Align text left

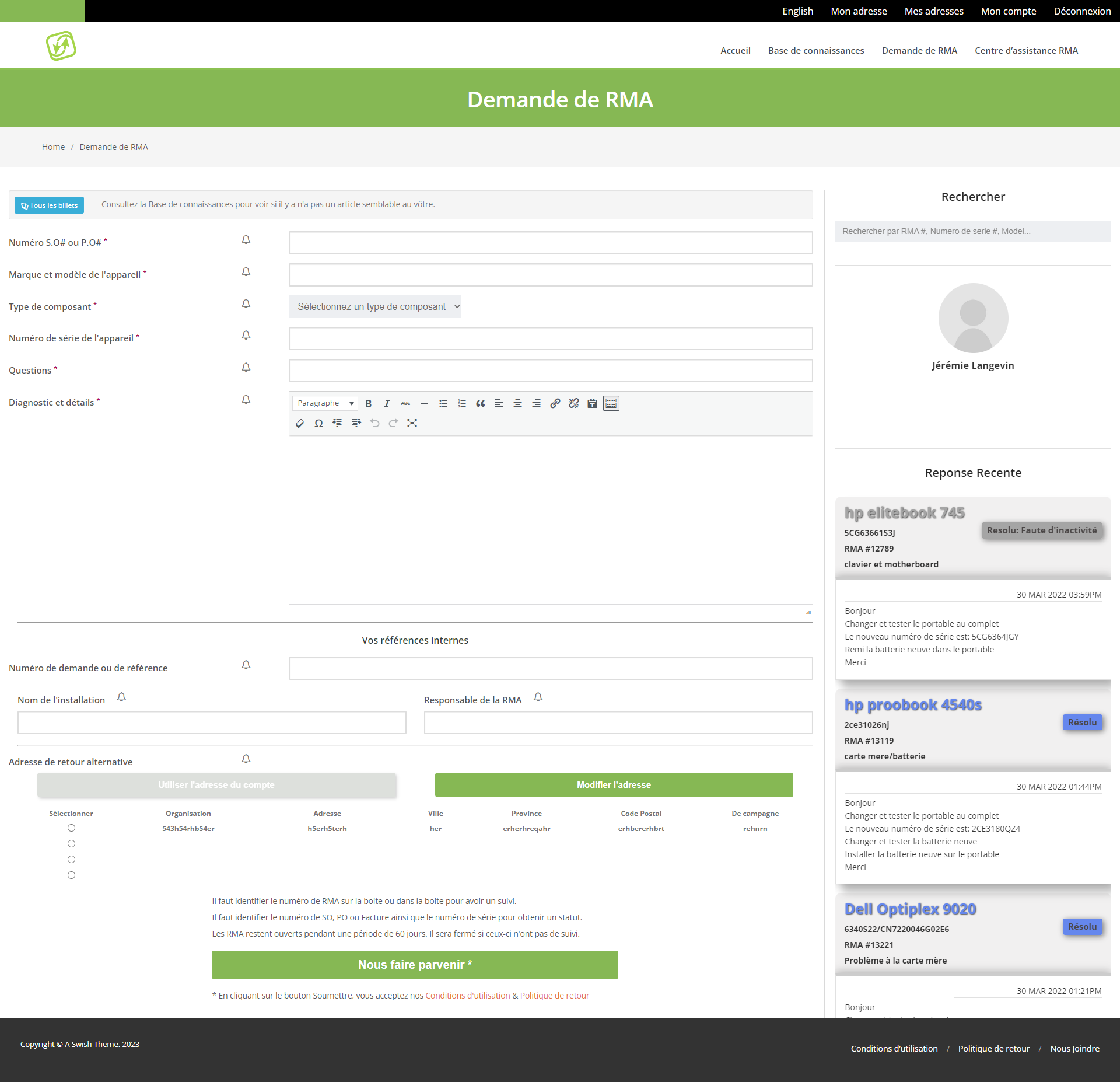click(x=499, y=403)
